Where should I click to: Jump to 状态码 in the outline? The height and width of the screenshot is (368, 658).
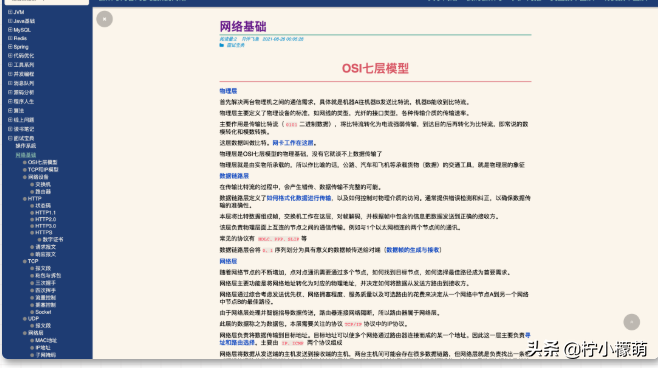click(x=43, y=206)
